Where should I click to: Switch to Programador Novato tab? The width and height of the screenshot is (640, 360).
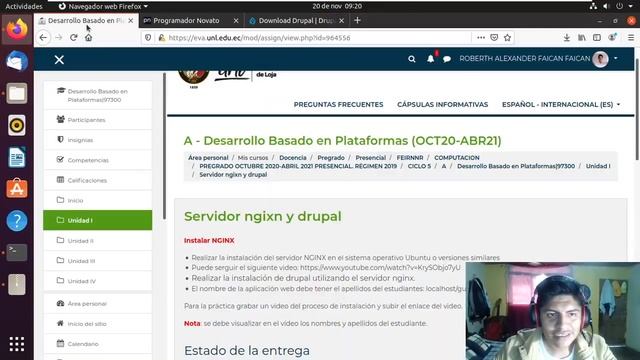tap(186, 20)
